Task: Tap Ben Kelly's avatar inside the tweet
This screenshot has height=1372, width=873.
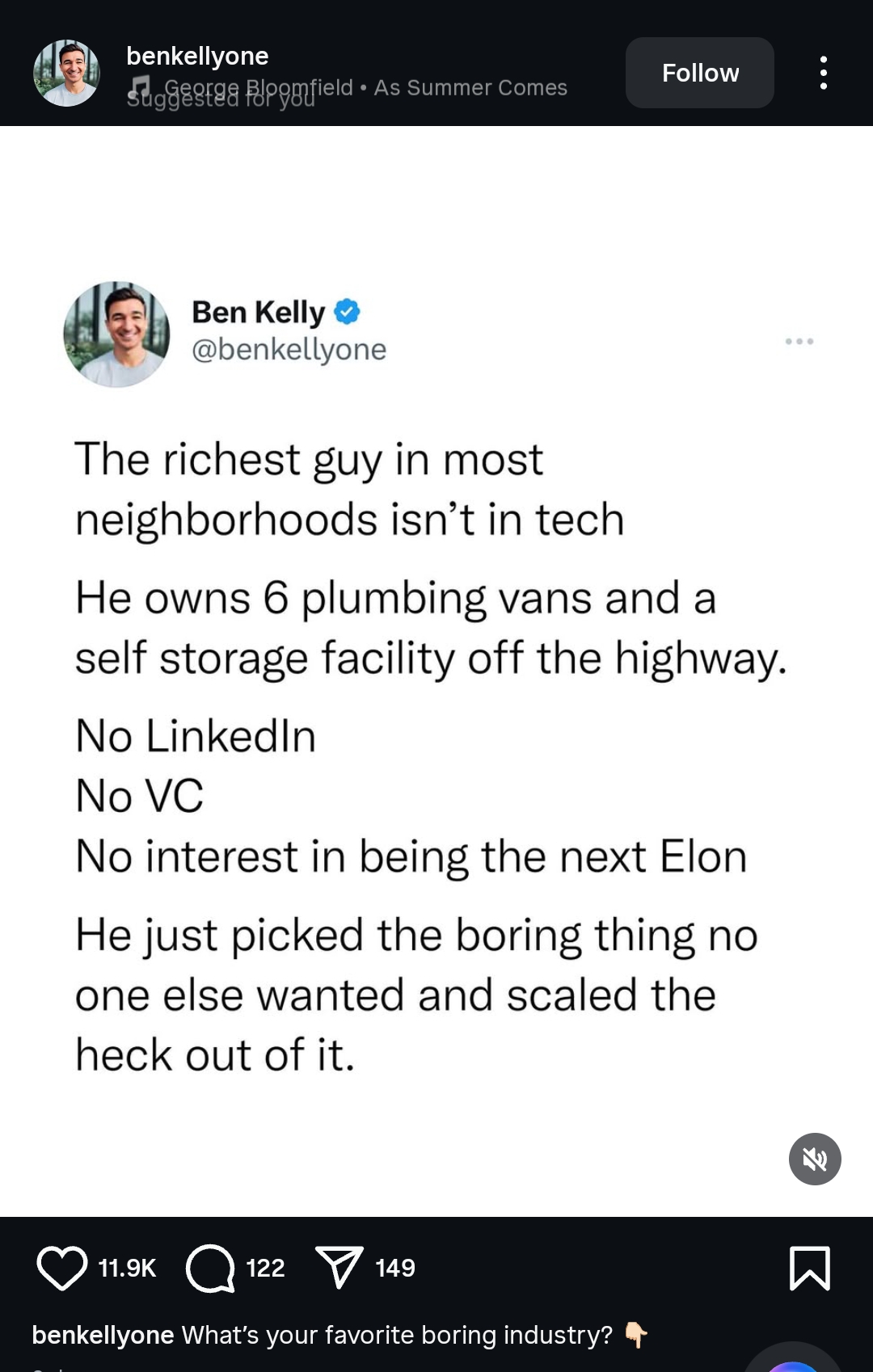Action: pos(116,334)
